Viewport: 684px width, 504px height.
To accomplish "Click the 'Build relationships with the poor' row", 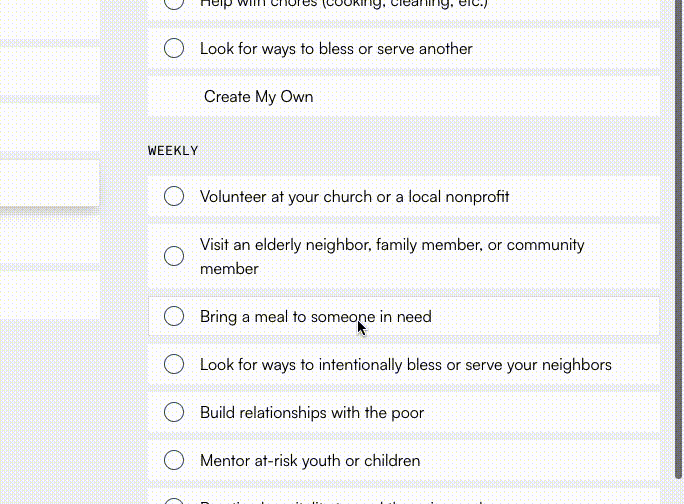I will (312, 412).
